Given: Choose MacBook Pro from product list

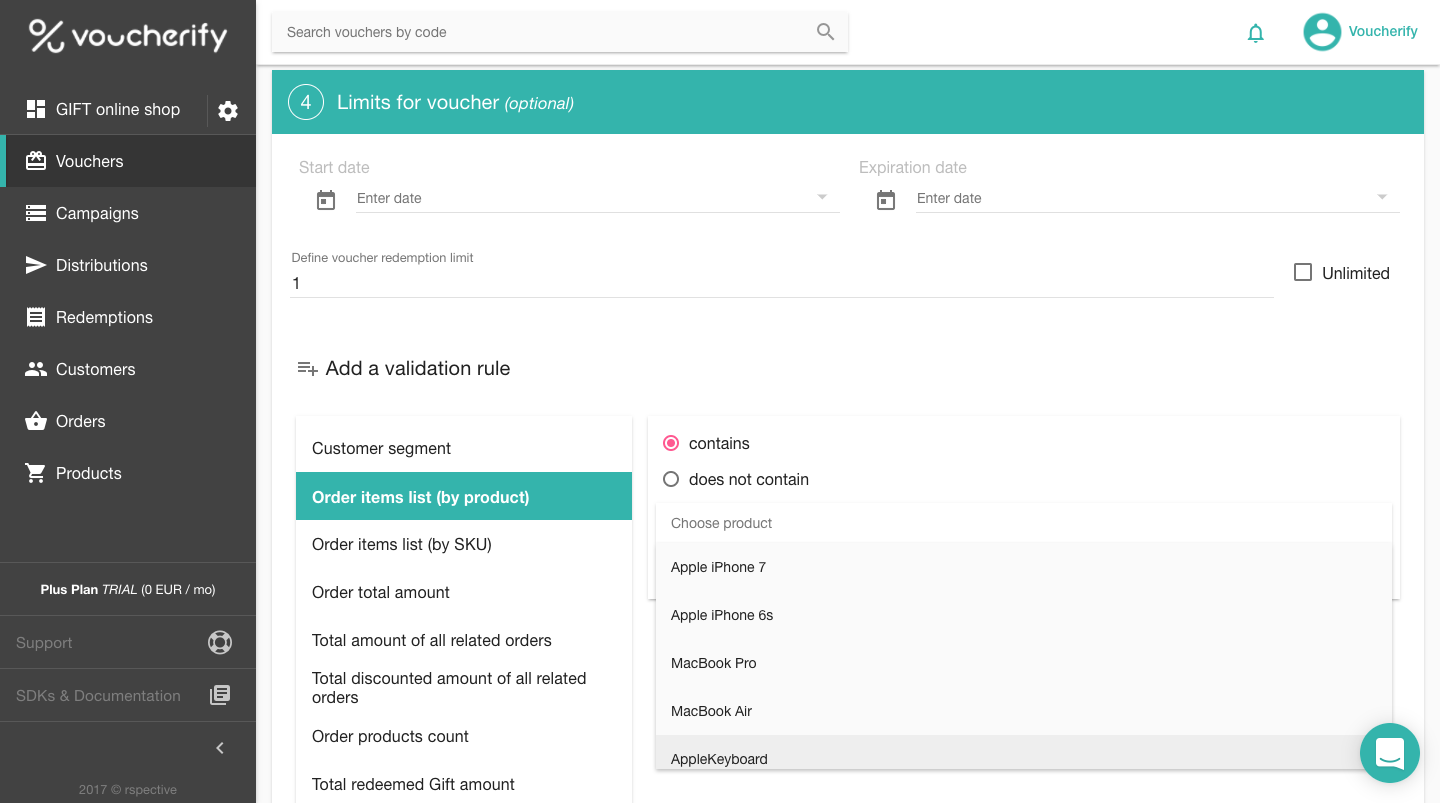Looking at the screenshot, I should pyautogui.click(x=714, y=663).
